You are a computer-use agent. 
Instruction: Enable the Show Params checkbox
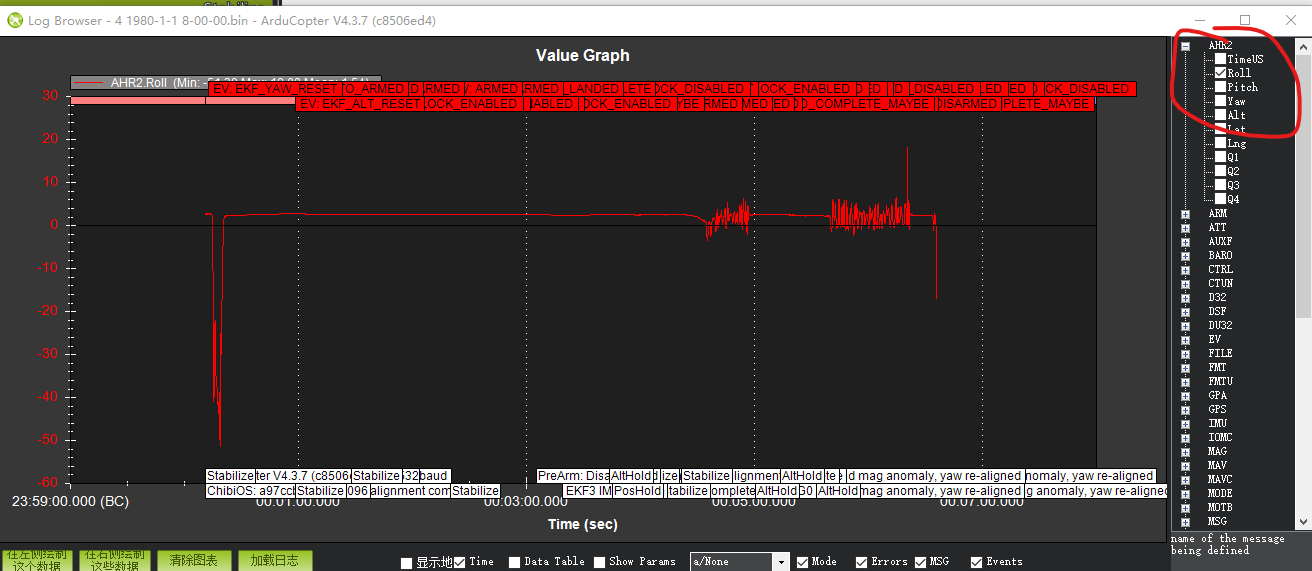coord(599,563)
